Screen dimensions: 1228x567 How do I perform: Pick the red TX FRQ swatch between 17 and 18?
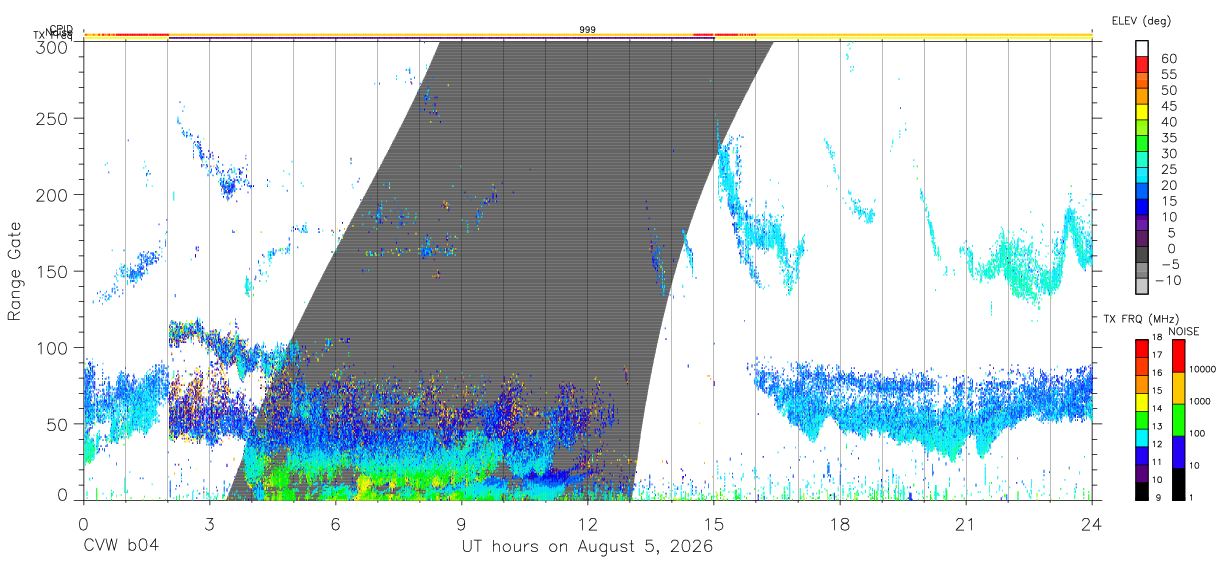click(1142, 348)
